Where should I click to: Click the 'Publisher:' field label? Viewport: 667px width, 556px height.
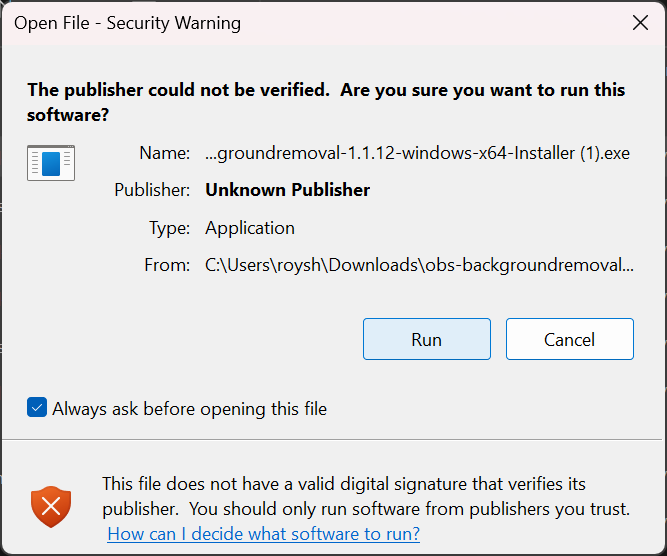(x=152, y=190)
